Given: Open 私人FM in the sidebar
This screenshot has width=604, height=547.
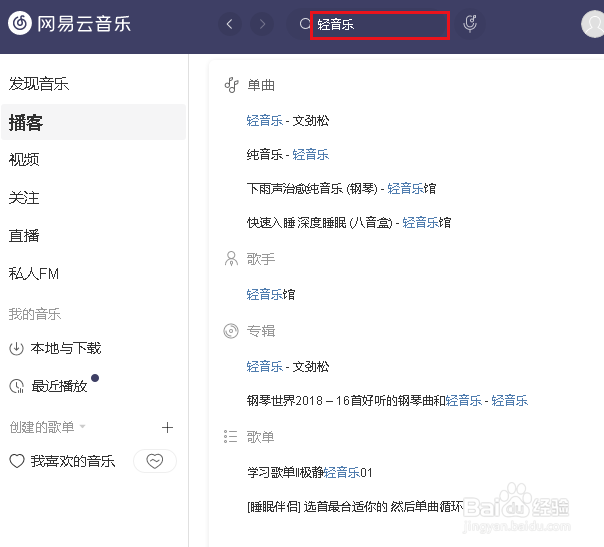Looking at the screenshot, I should pos(34,274).
